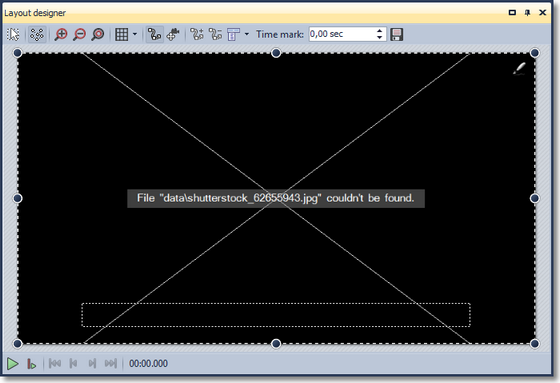Image resolution: width=560 pixels, height=383 pixels.
Task: Click the zoom out magnifier icon
Action: [x=79, y=34]
